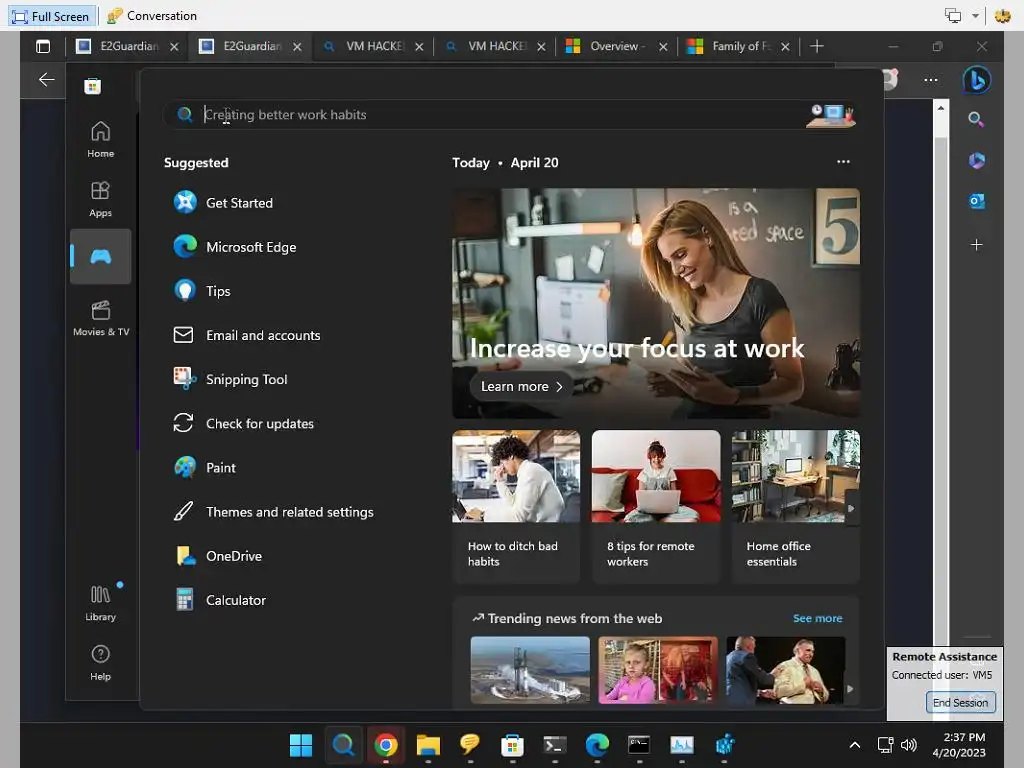Viewport: 1024px width, 768px height.
Task: Launch Microsoft Edge from suggested list
Action: pos(235,247)
